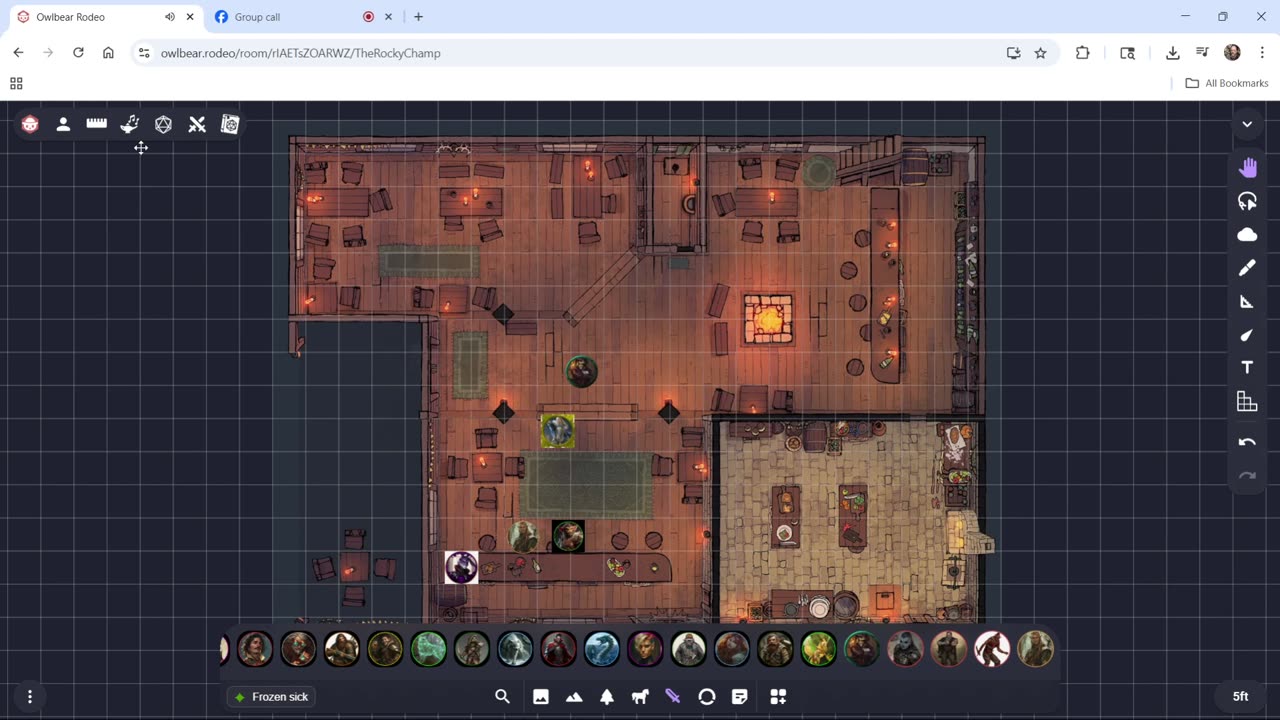The image size is (1280, 720).
Task: Open the Frozen sick scene selector
Action: 272,696
